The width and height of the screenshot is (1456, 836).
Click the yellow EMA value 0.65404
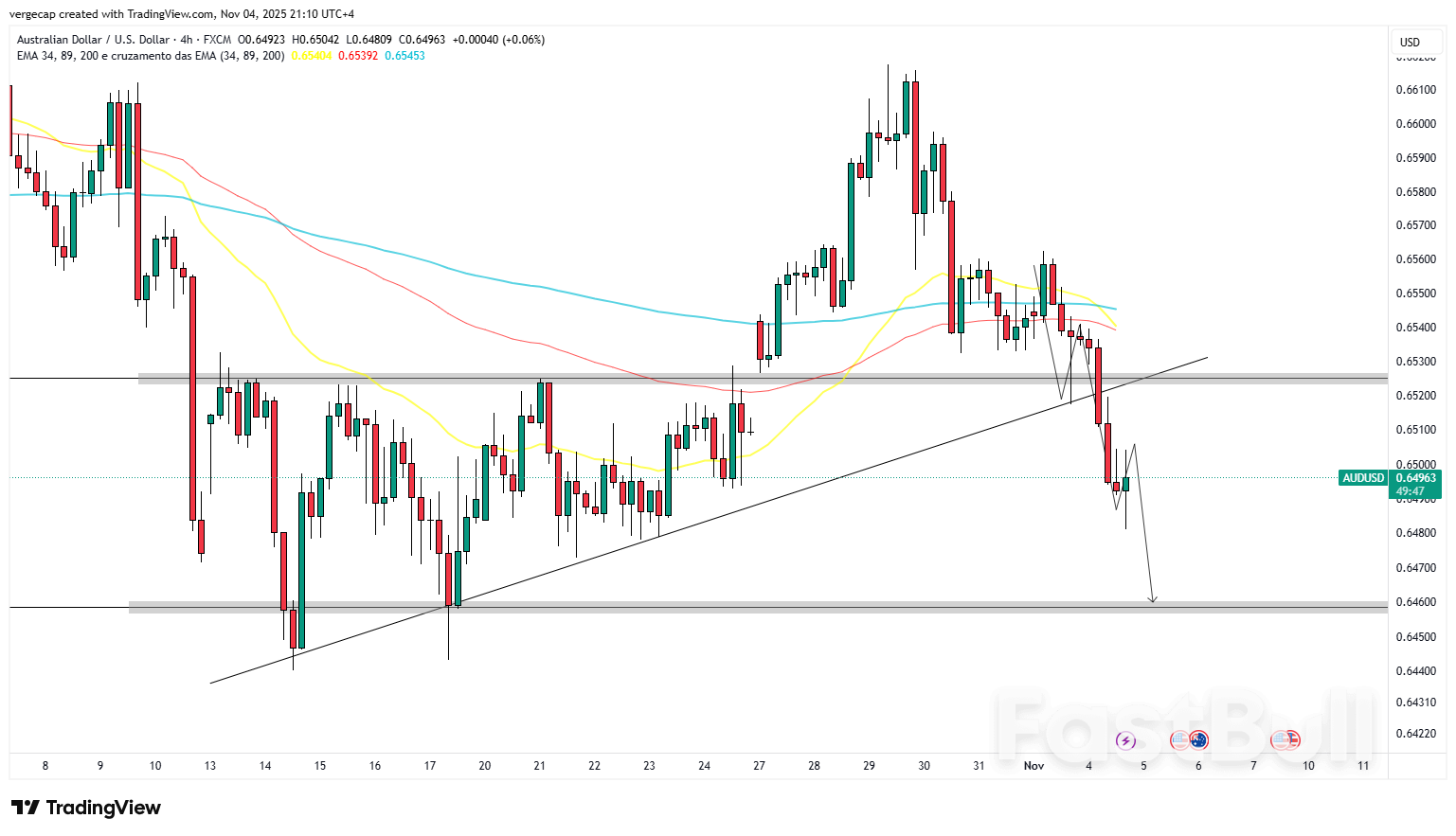[310, 56]
